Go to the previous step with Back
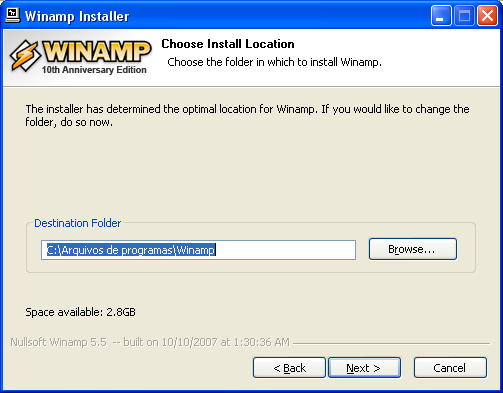The width and height of the screenshot is (503, 393). click(289, 368)
